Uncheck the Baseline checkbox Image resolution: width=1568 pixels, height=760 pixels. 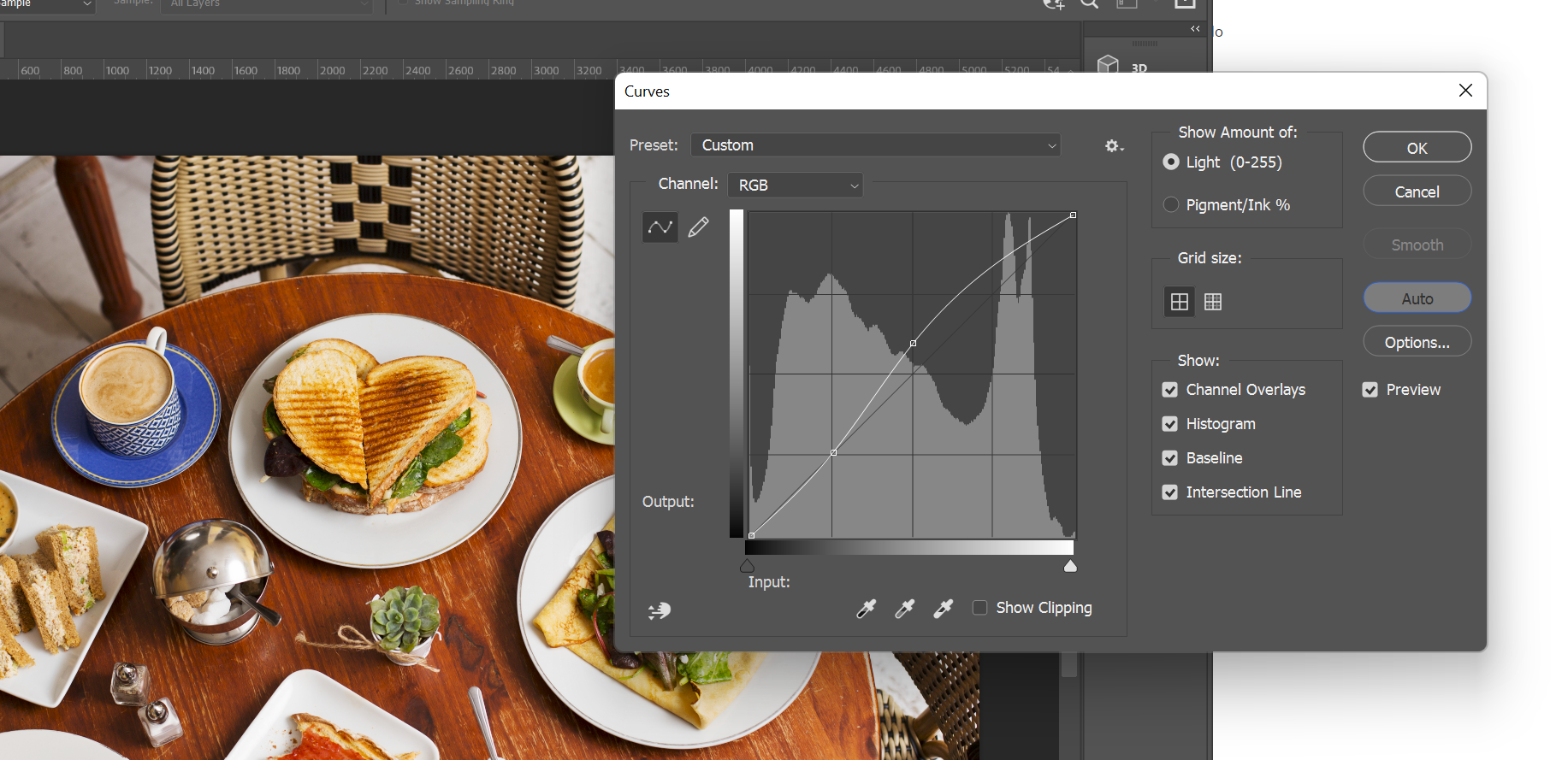[1170, 458]
